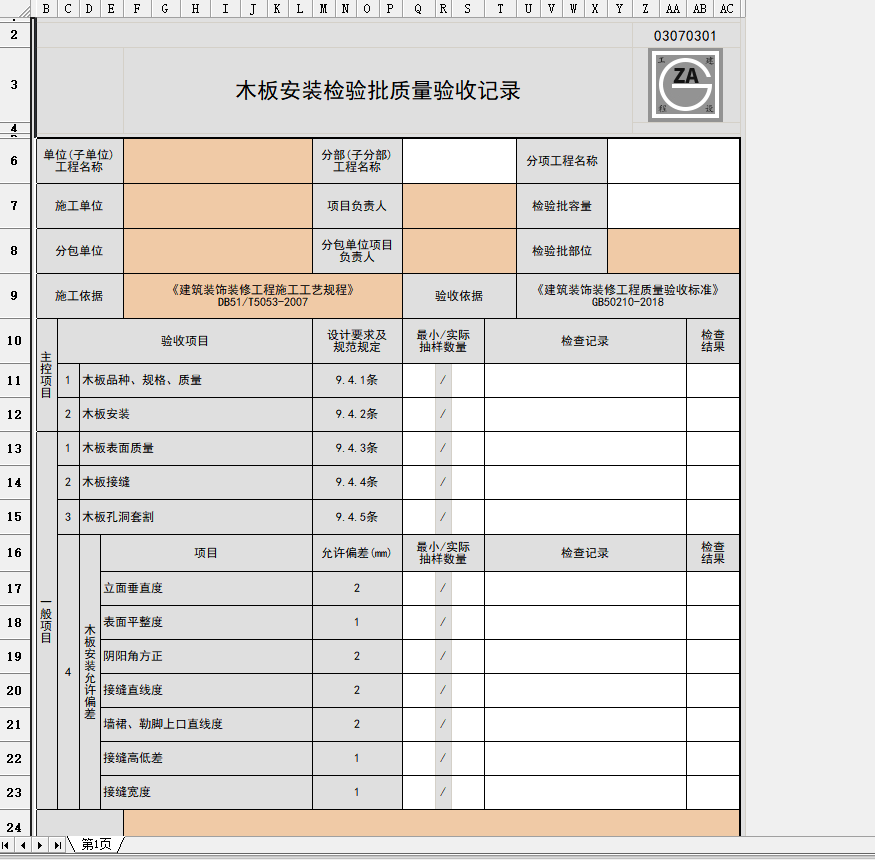Click the 项目负责人 orange input cell
Screen dimensions: 875x860
[x=459, y=206]
